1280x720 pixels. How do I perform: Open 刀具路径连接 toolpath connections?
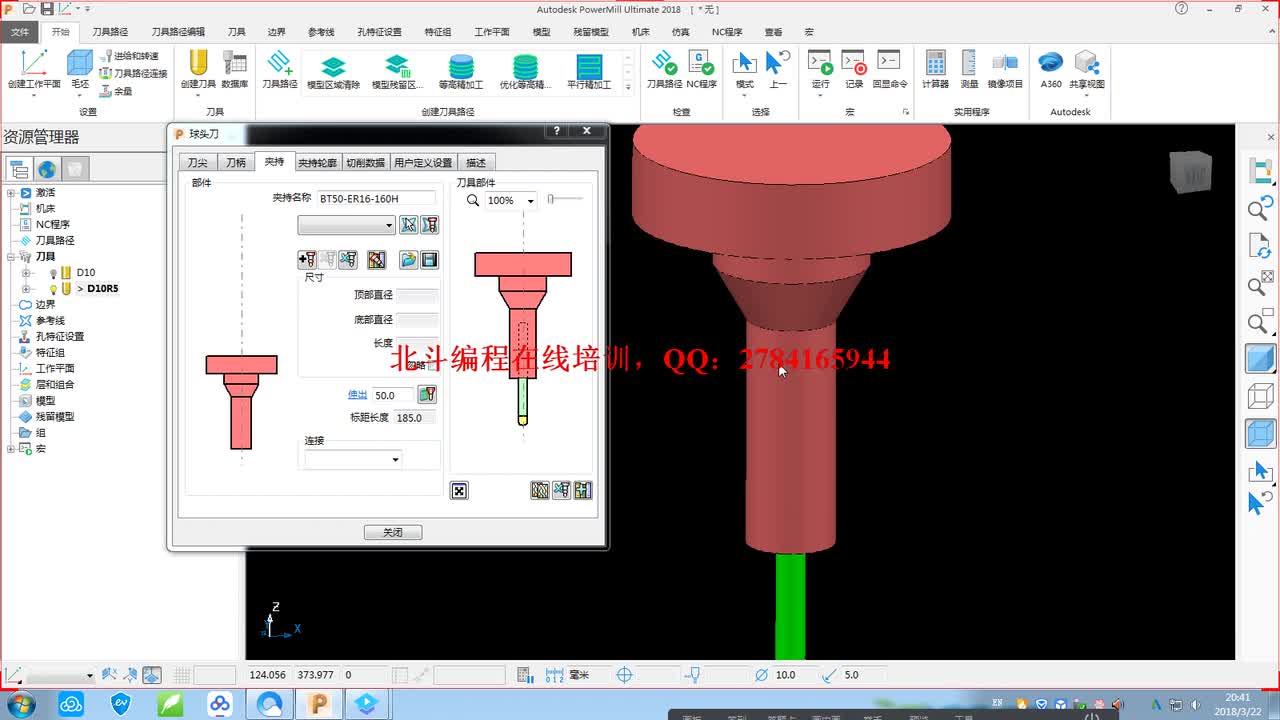pyautogui.click(x=133, y=73)
